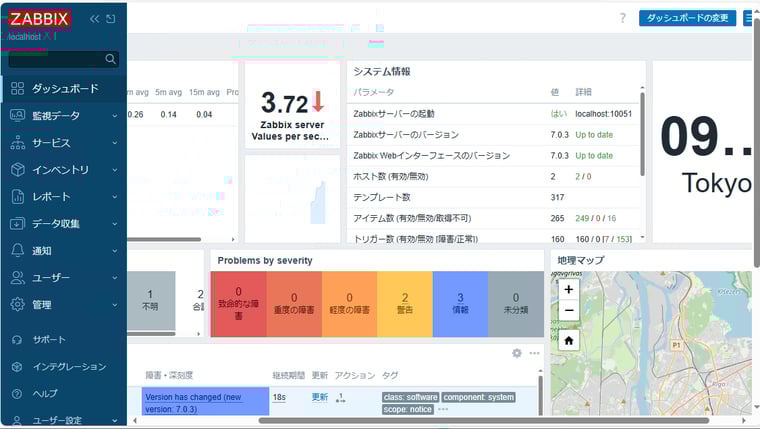Screen dimensions: 760x429
Task: Click the ZABBIX logo
Action: (x=40, y=19)
